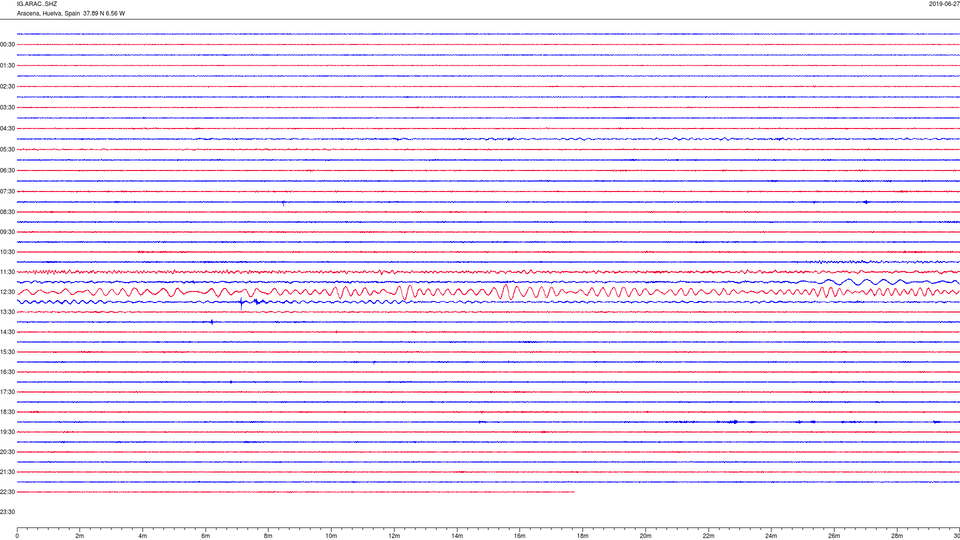Select the 16:30 time label
This screenshot has width=960, height=540.
point(7,372)
